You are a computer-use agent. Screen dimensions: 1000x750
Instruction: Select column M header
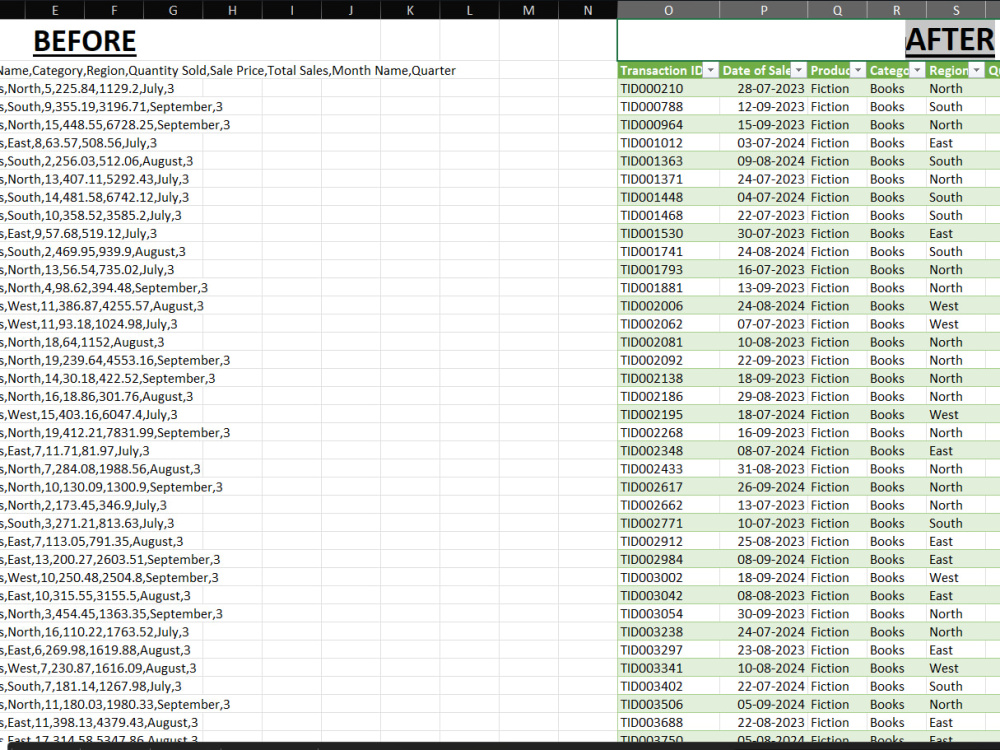[x=529, y=10]
